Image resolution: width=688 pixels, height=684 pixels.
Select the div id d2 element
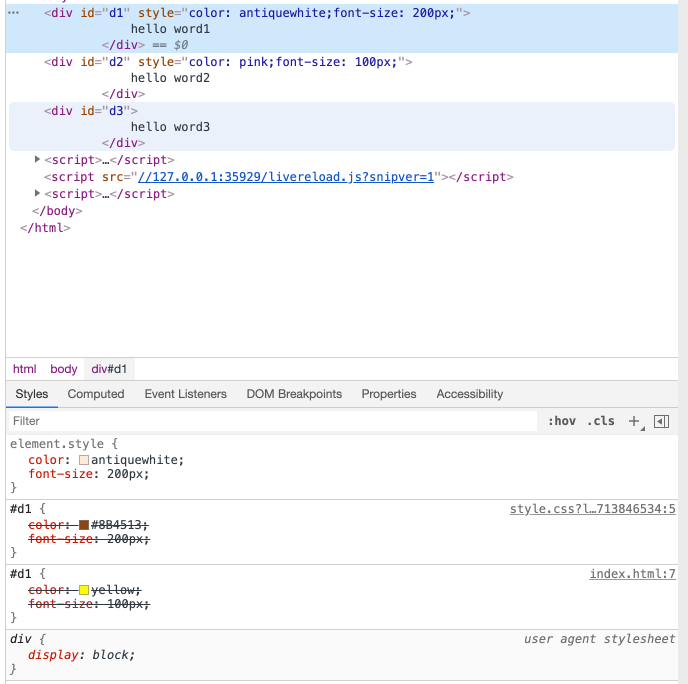tap(228, 62)
